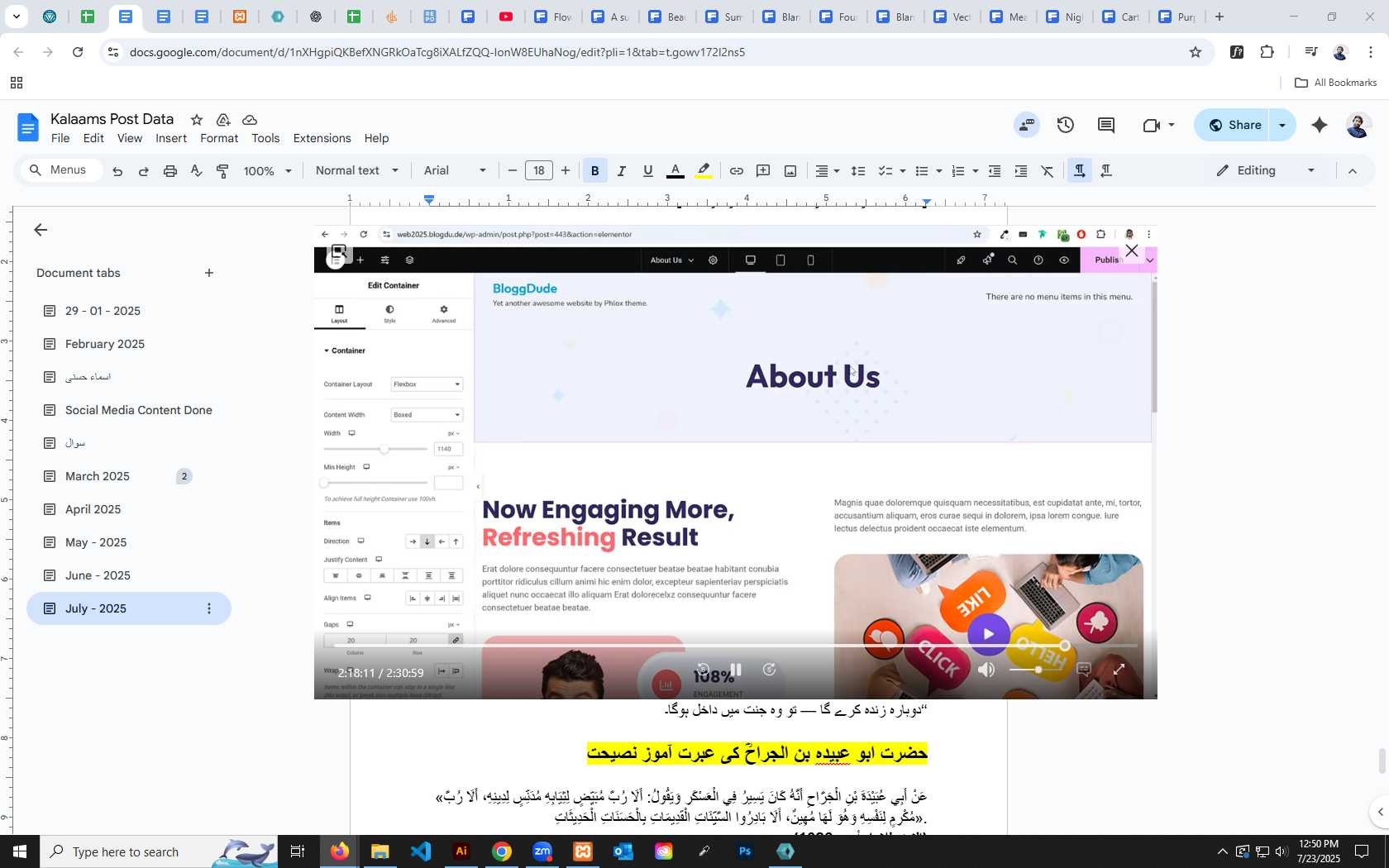
Task: Add a comment using toolbar icon
Action: 763,171
